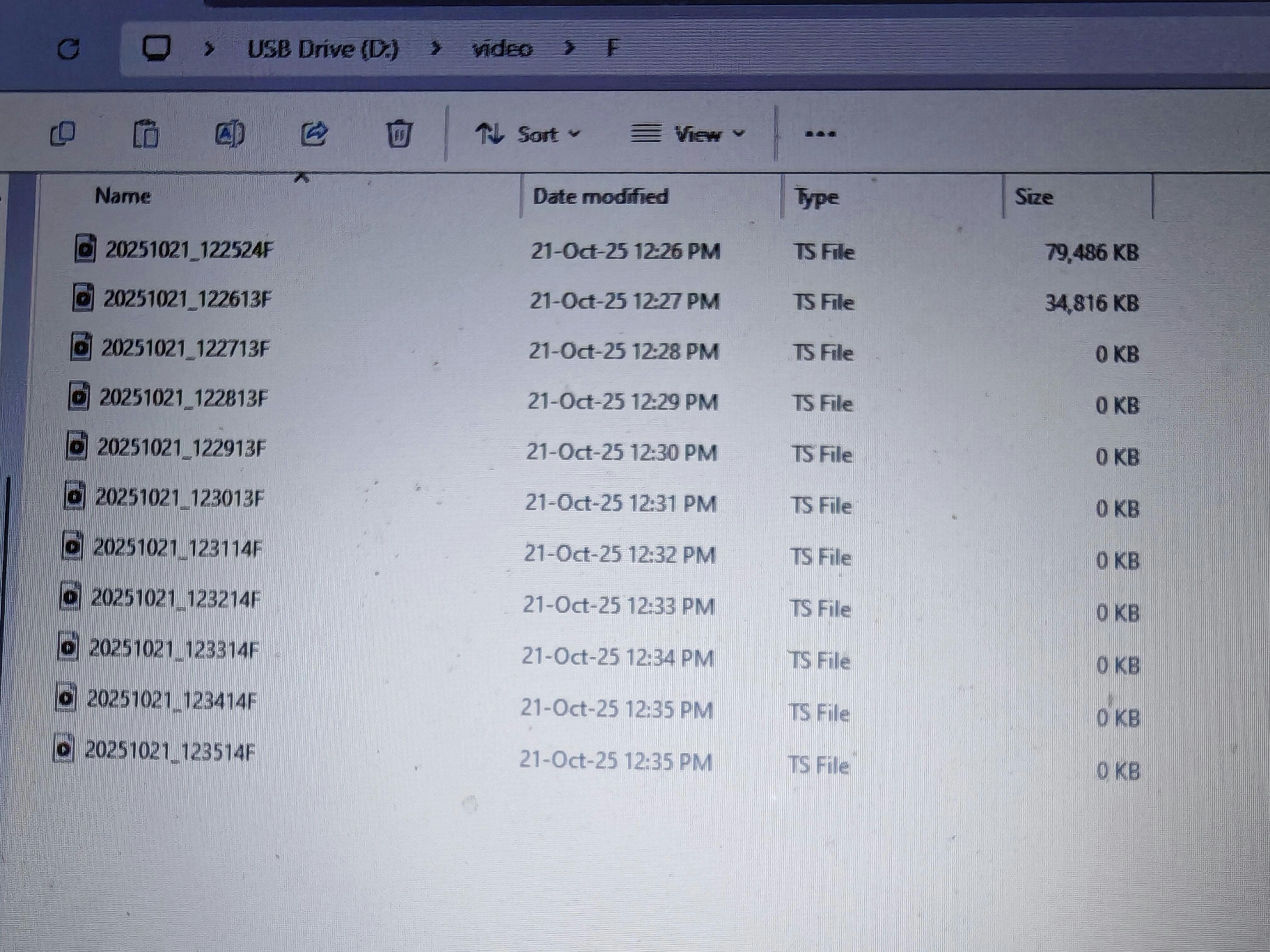This screenshot has width=1270, height=952.
Task: Click the Copy toolbar icon
Action: (x=63, y=134)
